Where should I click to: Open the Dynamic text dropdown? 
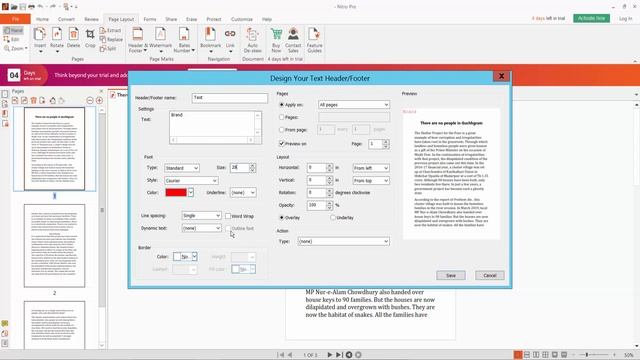(x=201, y=228)
